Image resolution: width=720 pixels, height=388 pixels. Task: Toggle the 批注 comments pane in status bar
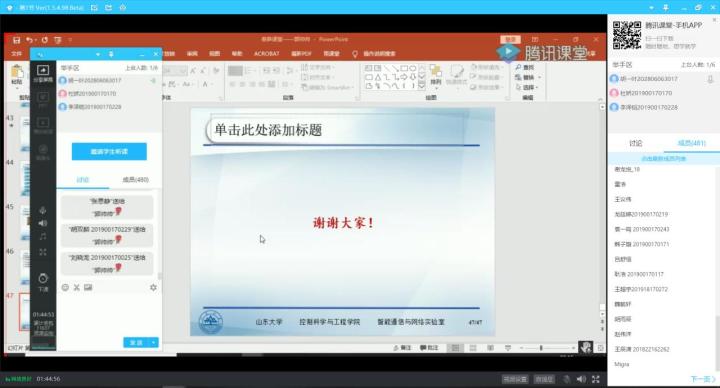pyautogui.click(x=429, y=348)
